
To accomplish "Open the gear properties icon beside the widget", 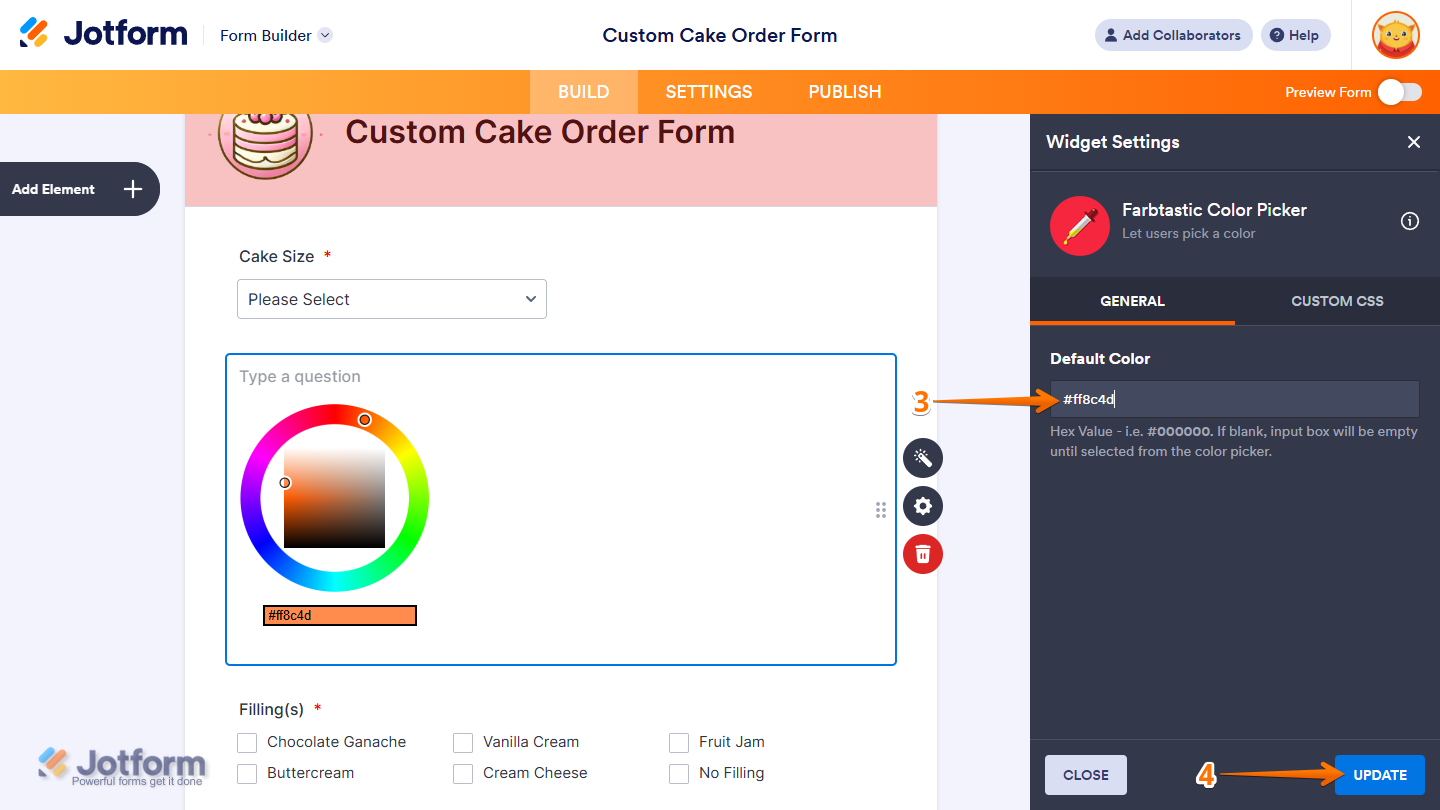I will tap(922, 506).
